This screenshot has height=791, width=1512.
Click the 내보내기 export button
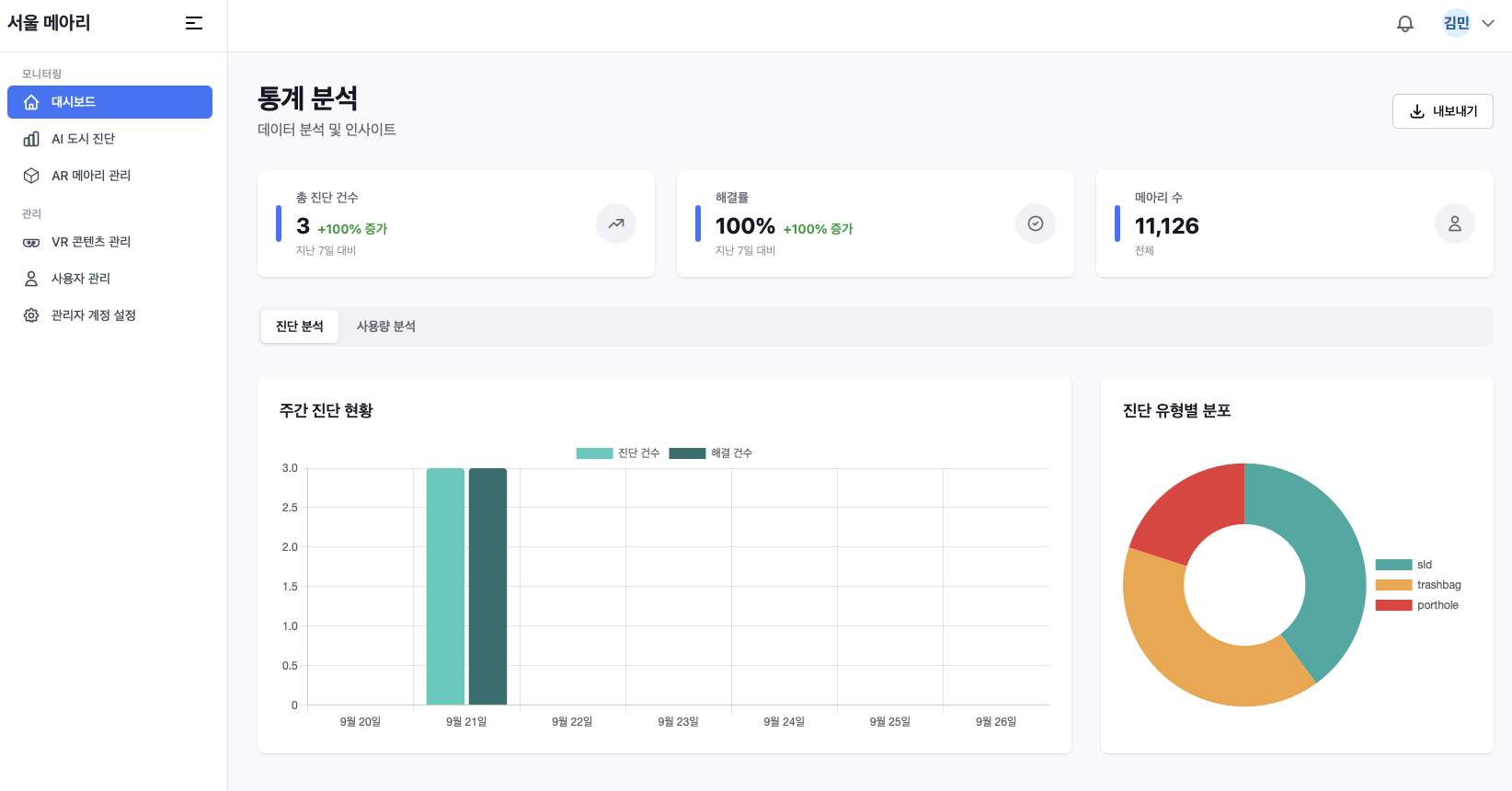point(1442,111)
